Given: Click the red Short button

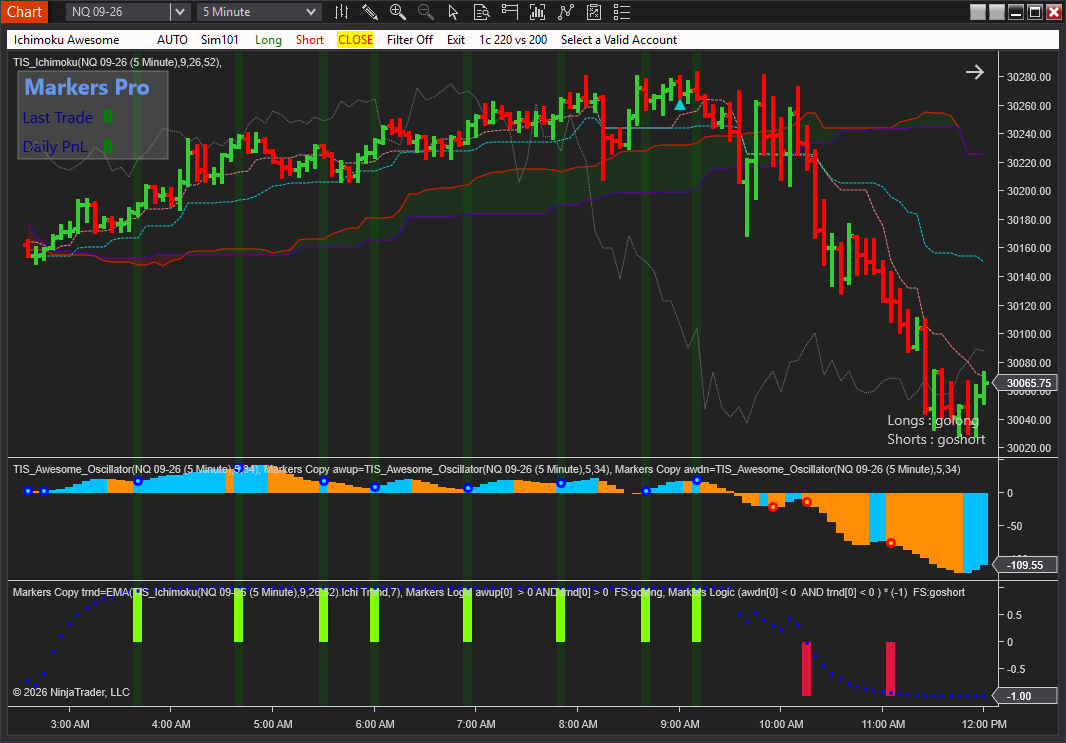Looking at the screenshot, I should click(x=309, y=39).
